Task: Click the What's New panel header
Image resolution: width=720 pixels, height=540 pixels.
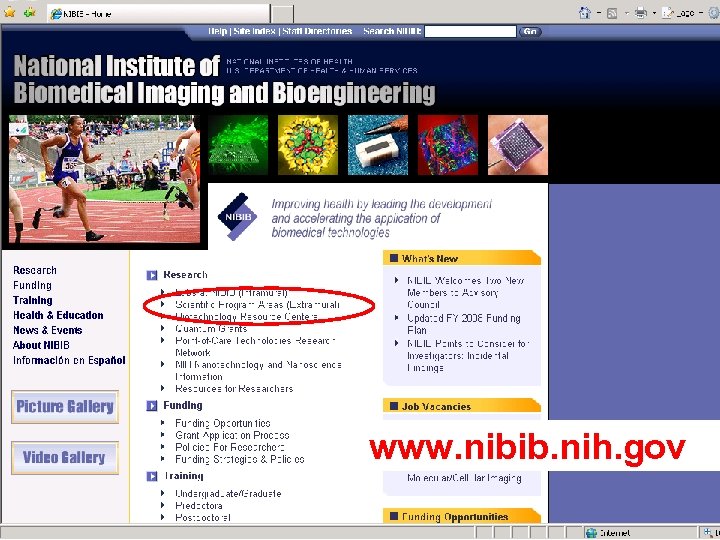Action: click(462, 258)
